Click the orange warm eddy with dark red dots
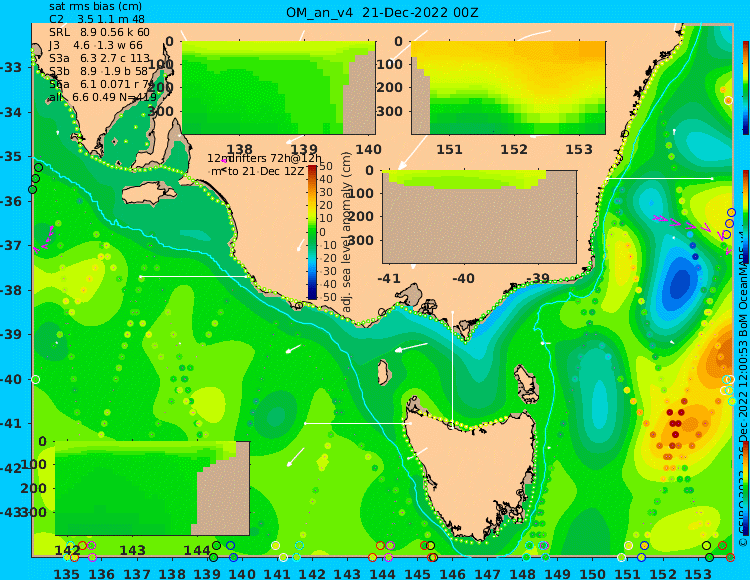Viewport: 750px width, 580px height. (684, 425)
